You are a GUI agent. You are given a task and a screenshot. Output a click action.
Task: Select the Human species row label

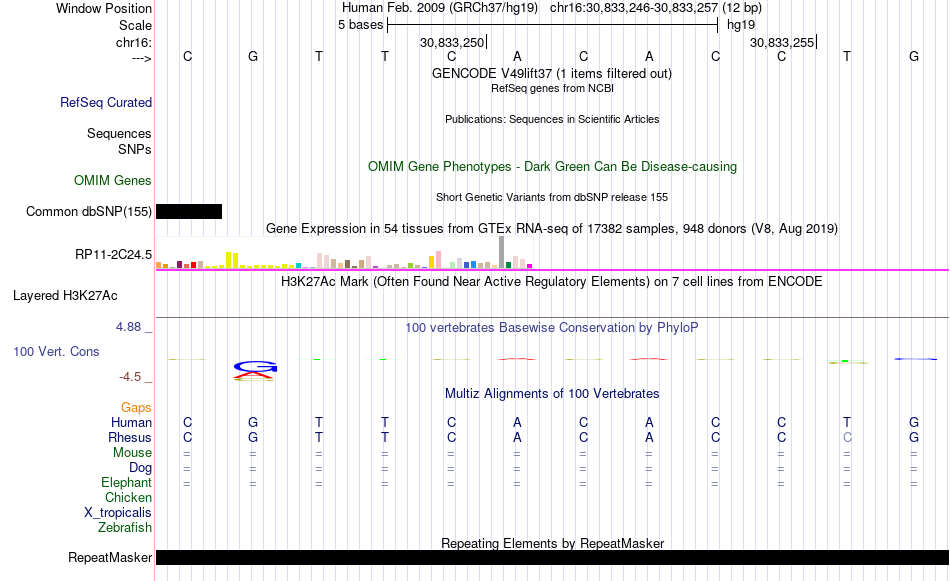(x=131, y=422)
